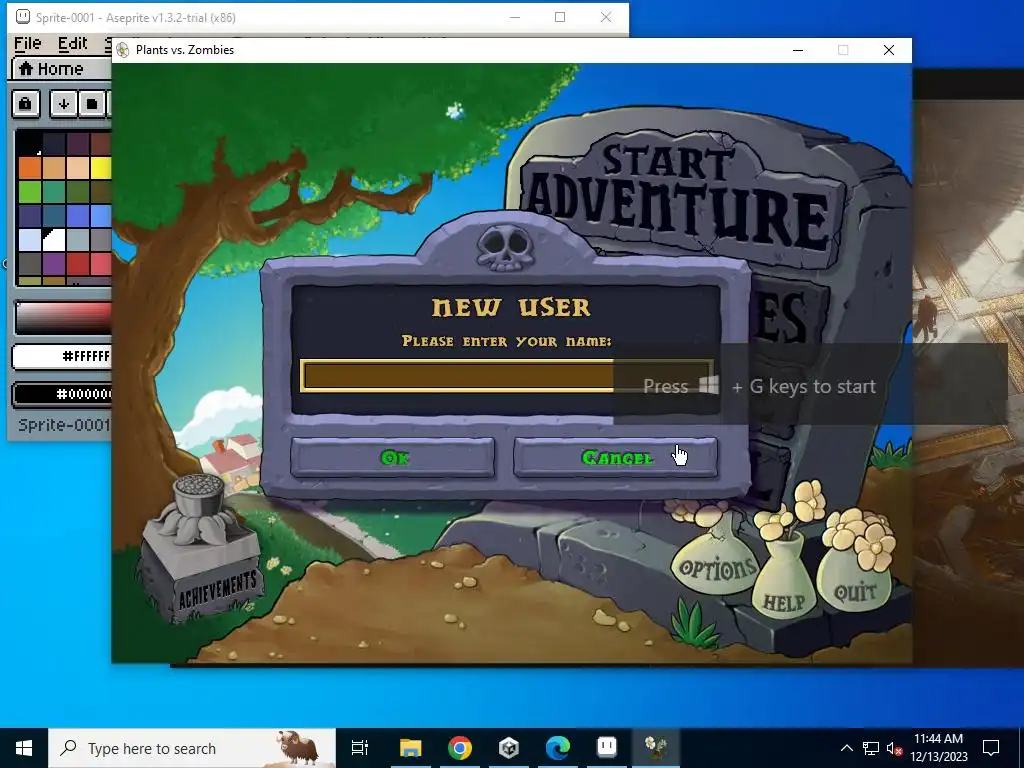Open Aseprite's Edit menu
The width and height of the screenshot is (1024, 768).
tap(72, 44)
